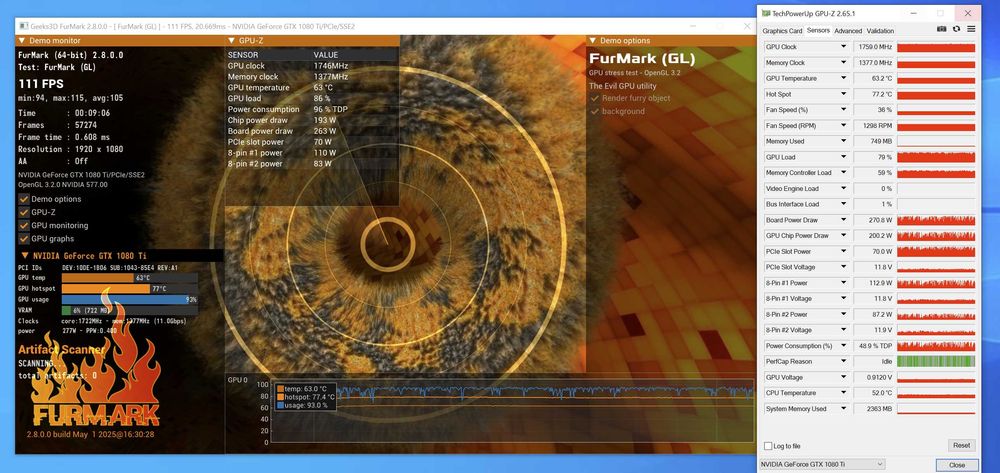This screenshot has height=473, width=1000.
Task: Open the PerfCap Reason dropdown
Action: [x=844, y=361]
